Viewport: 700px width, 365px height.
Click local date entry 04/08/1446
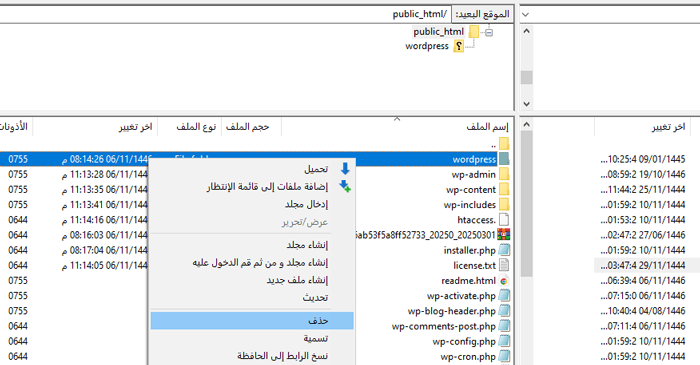(x=642, y=311)
